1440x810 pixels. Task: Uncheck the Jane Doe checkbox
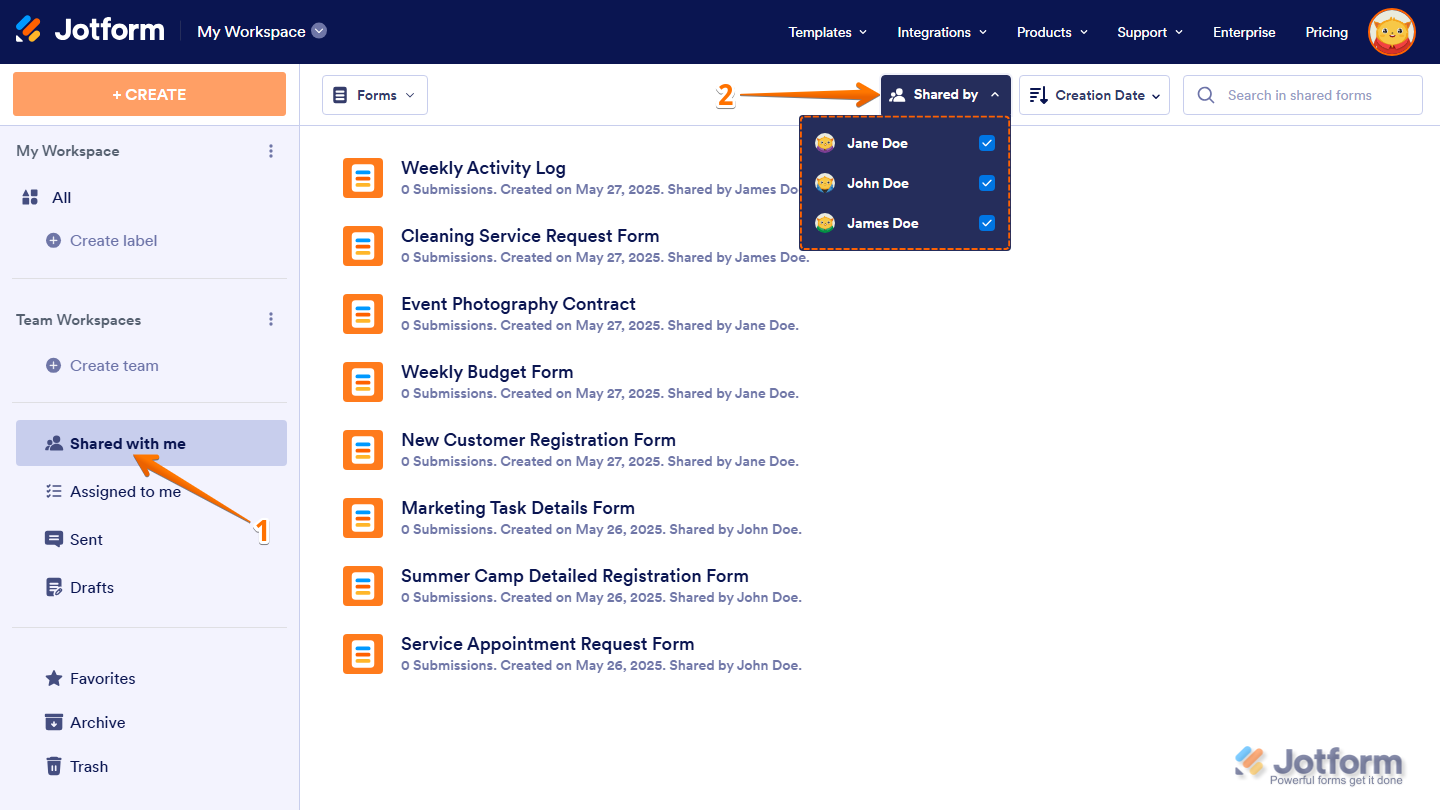coord(987,143)
